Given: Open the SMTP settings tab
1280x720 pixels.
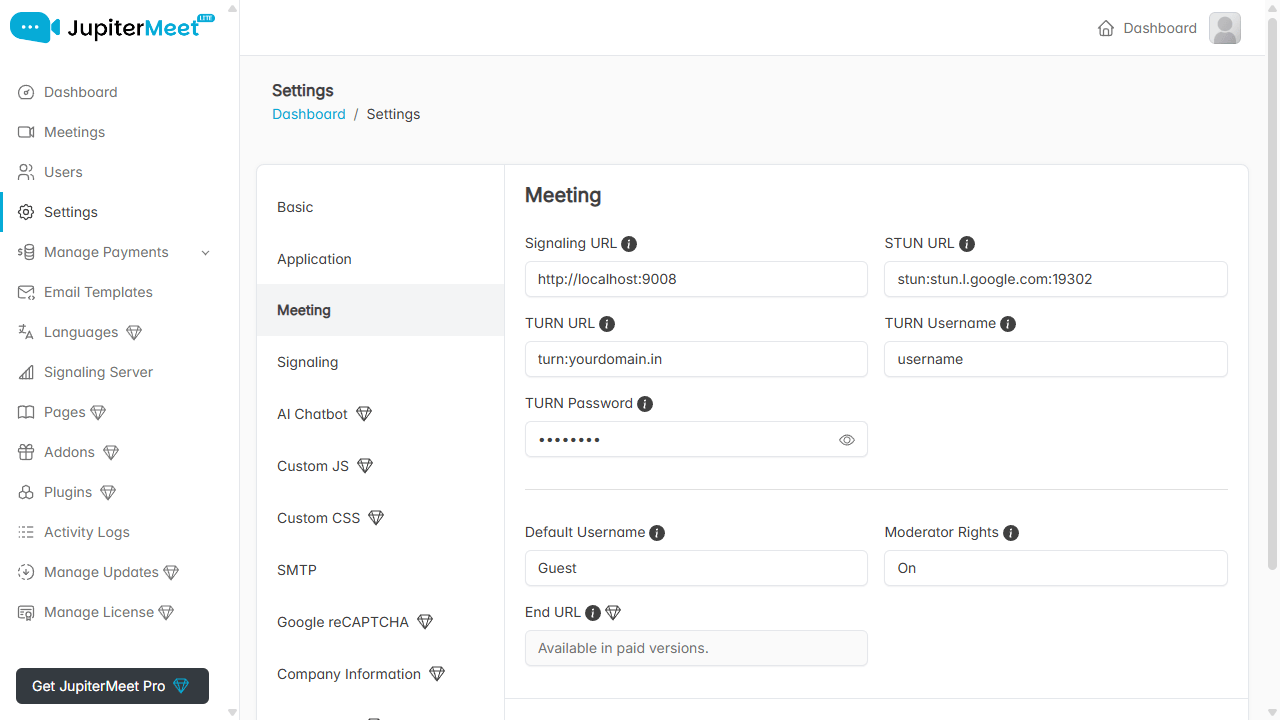Looking at the screenshot, I should 381,570.
